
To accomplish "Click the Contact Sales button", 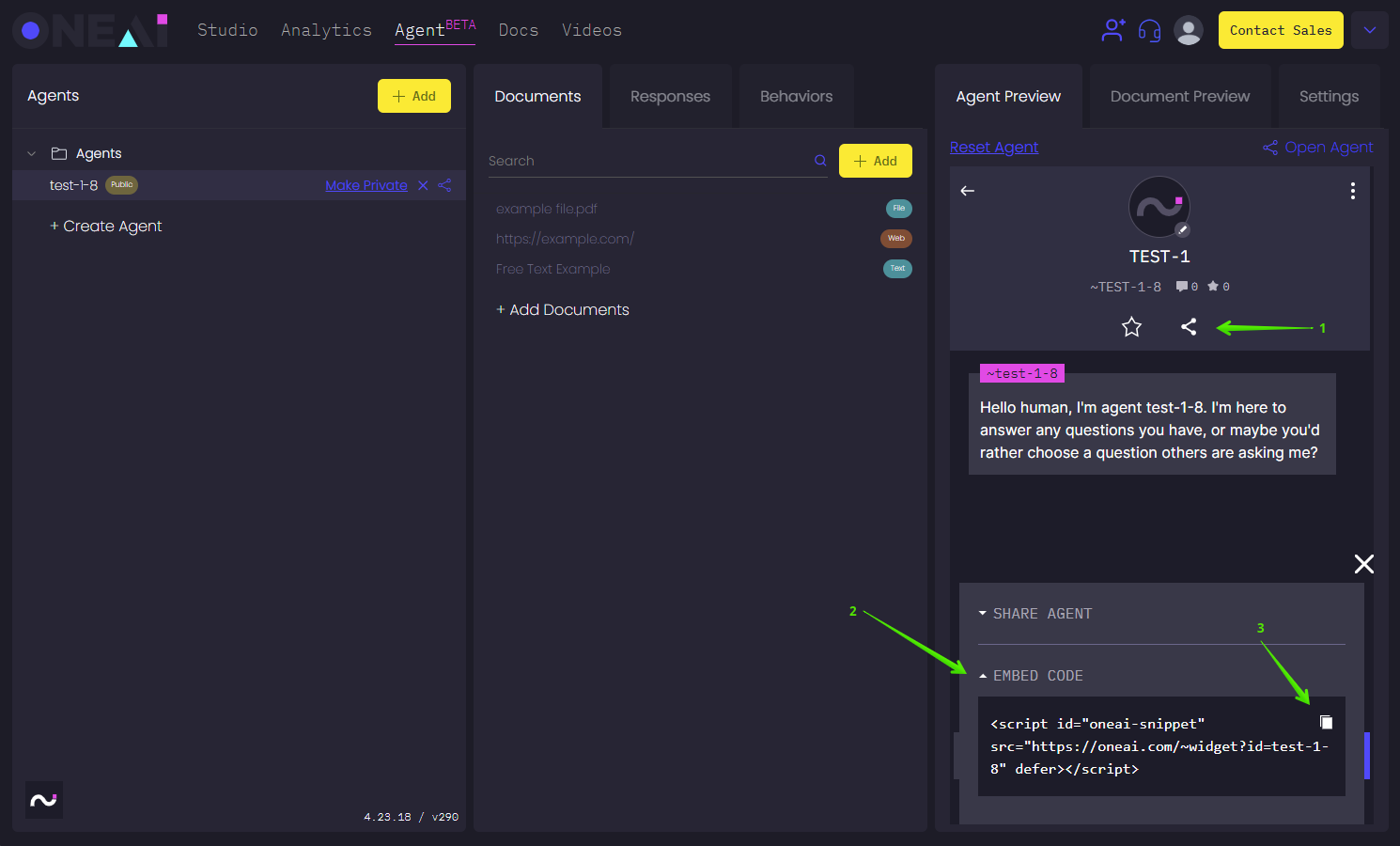I will coord(1281,30).
